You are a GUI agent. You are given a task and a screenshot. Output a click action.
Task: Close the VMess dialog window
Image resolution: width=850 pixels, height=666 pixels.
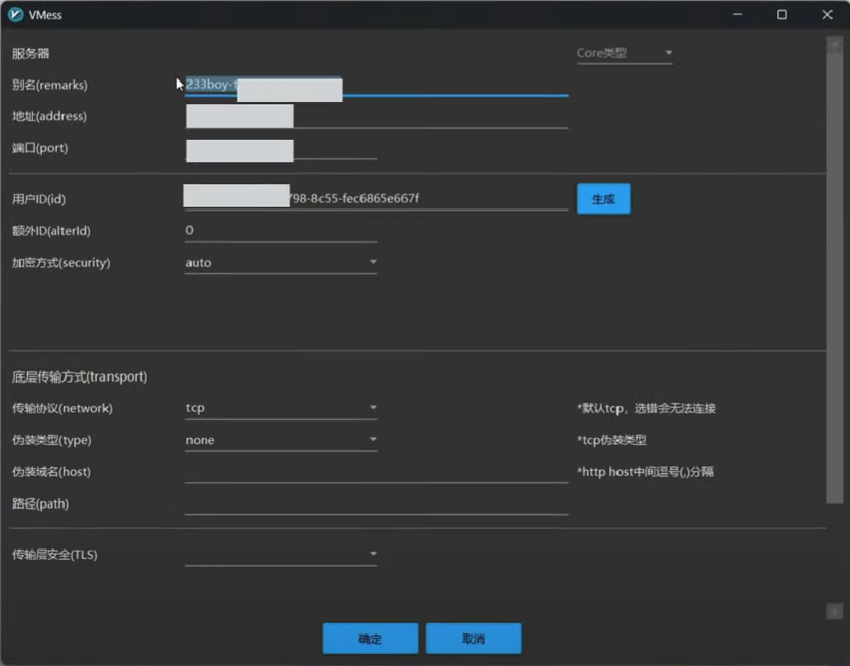click(827, 15)
